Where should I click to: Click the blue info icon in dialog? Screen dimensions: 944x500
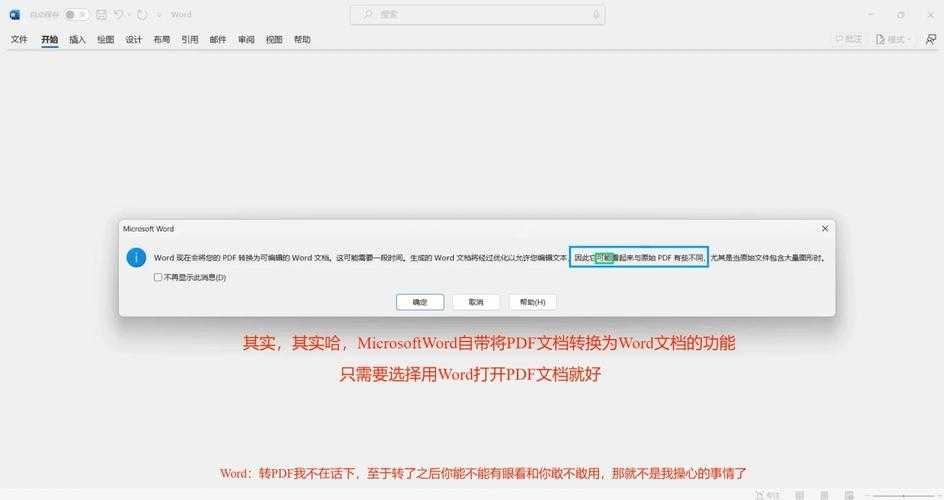(137, 258)
